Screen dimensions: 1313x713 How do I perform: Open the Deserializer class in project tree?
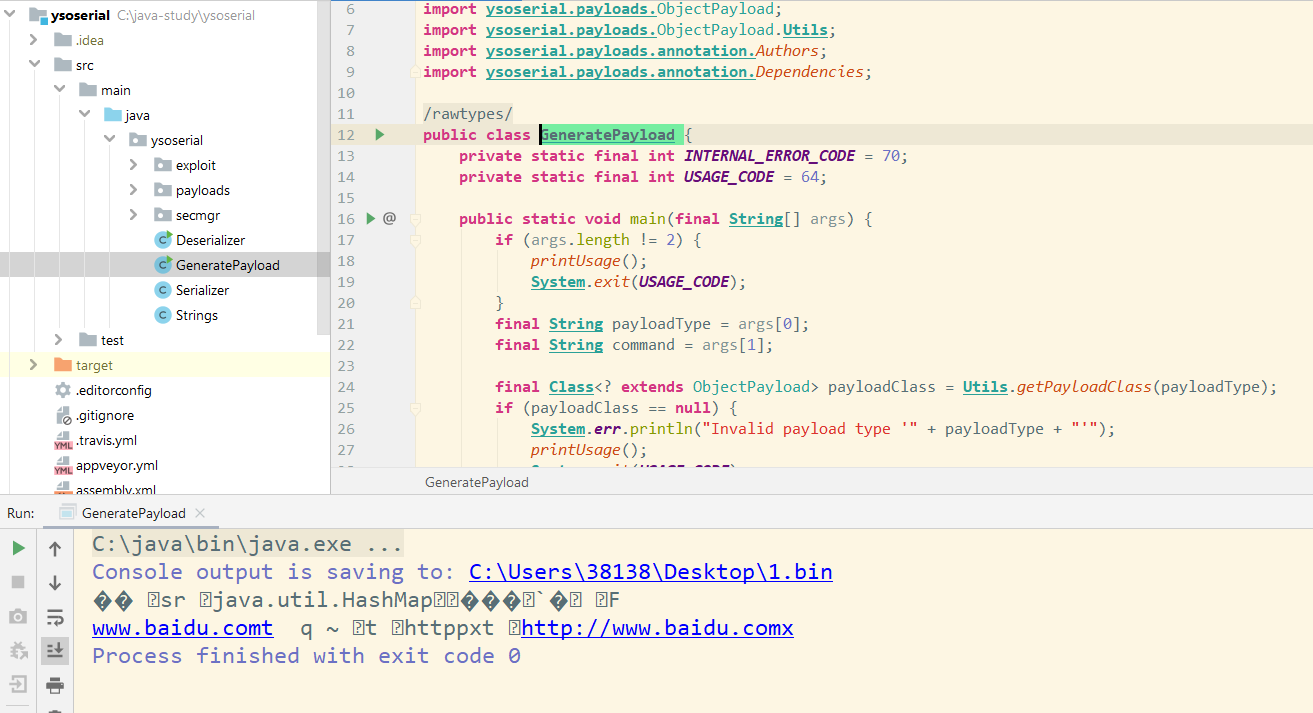tap(210, 240)
